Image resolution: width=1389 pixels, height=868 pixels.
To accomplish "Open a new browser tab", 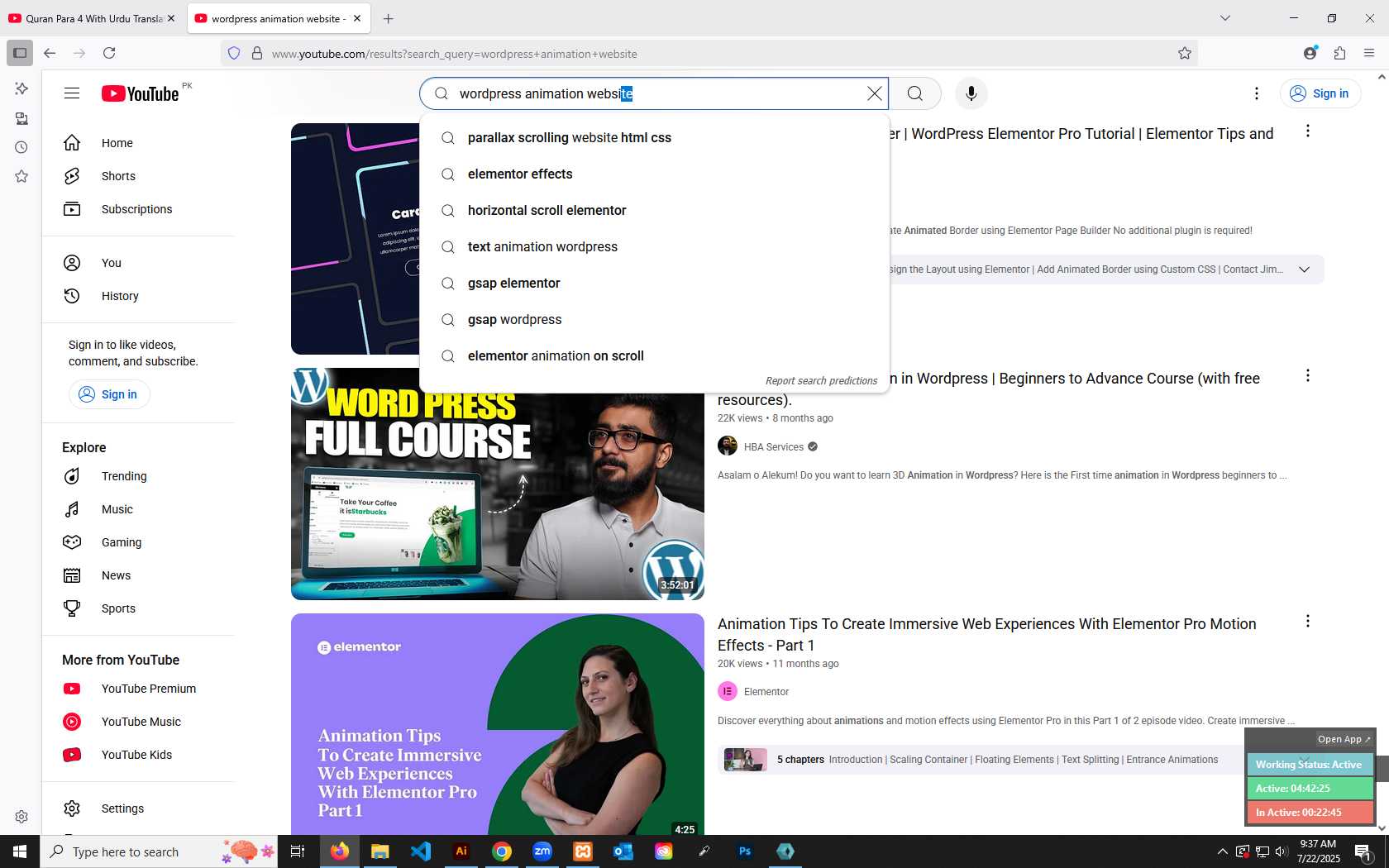I will (389, 18).
